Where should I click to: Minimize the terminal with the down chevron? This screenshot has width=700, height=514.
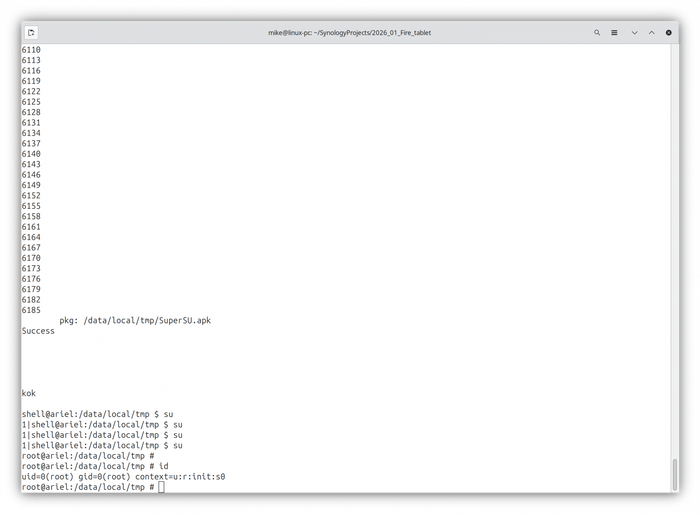[x=634, y=32]
